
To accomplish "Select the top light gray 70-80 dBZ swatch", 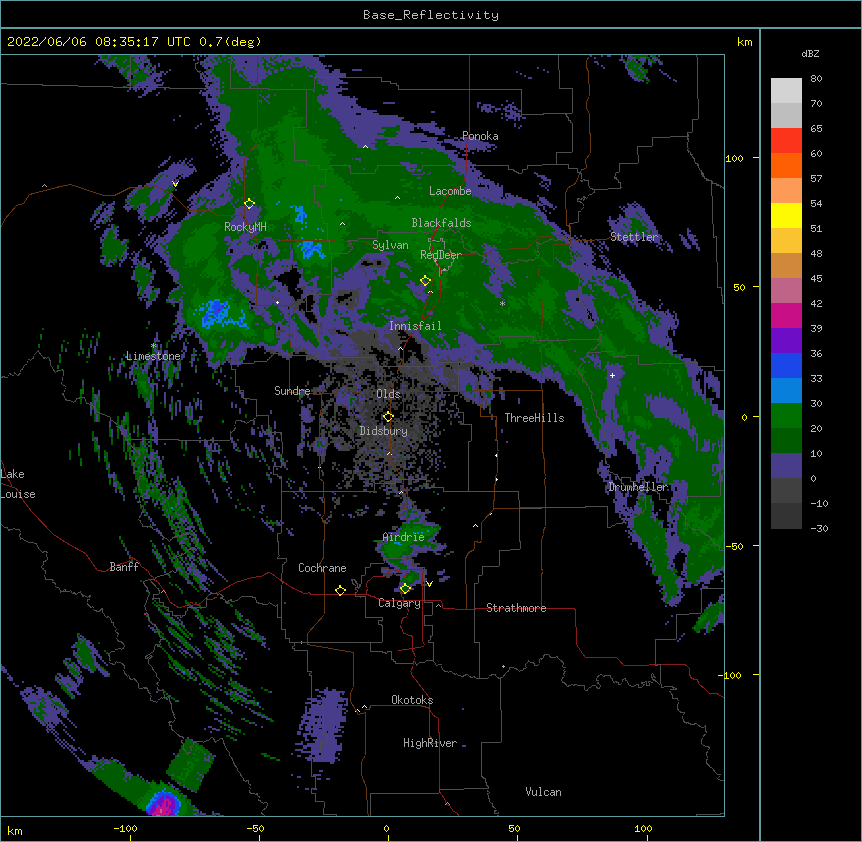I will coord(786,91).
